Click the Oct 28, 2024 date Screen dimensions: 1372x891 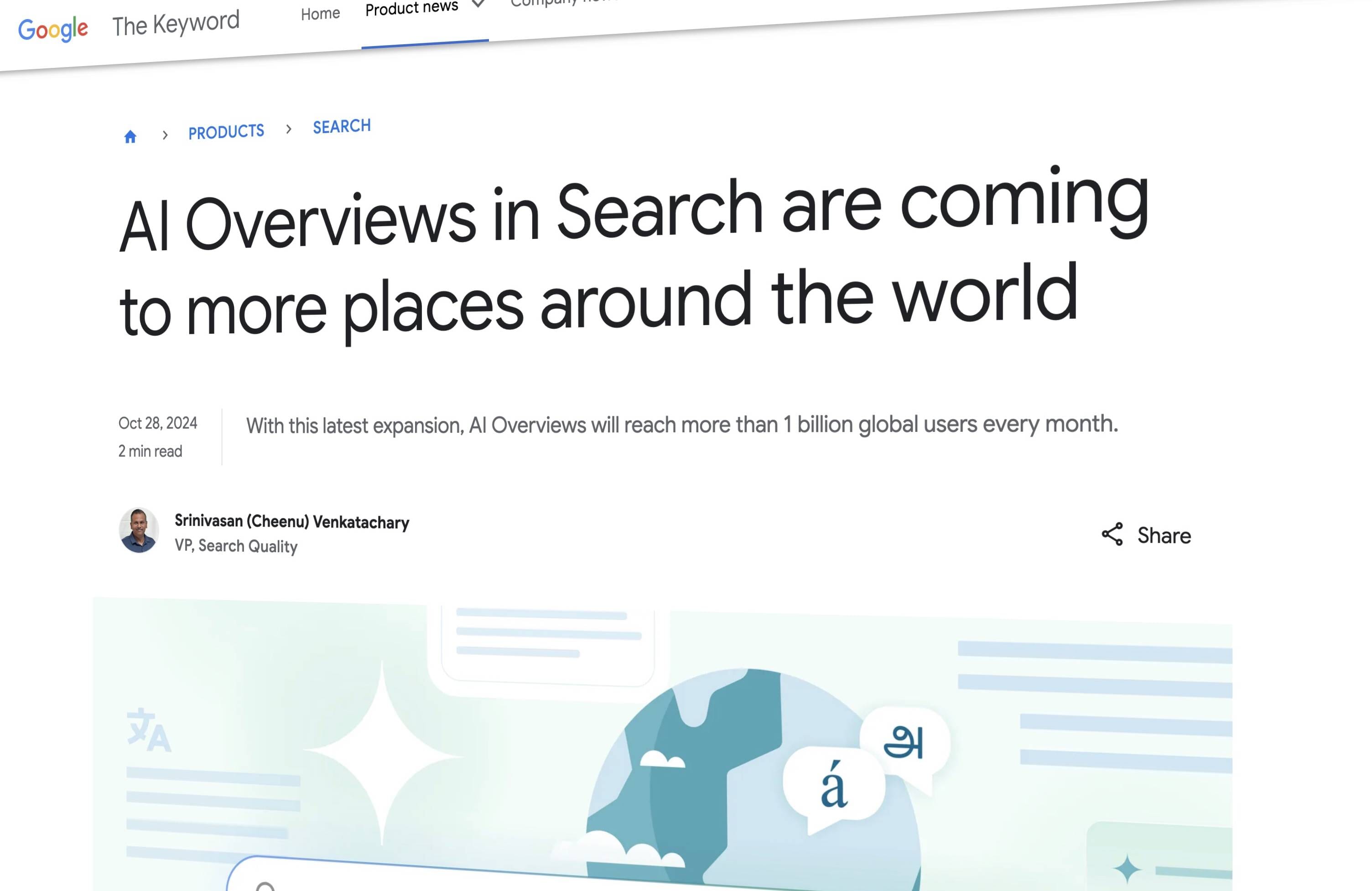coord(158,423)
